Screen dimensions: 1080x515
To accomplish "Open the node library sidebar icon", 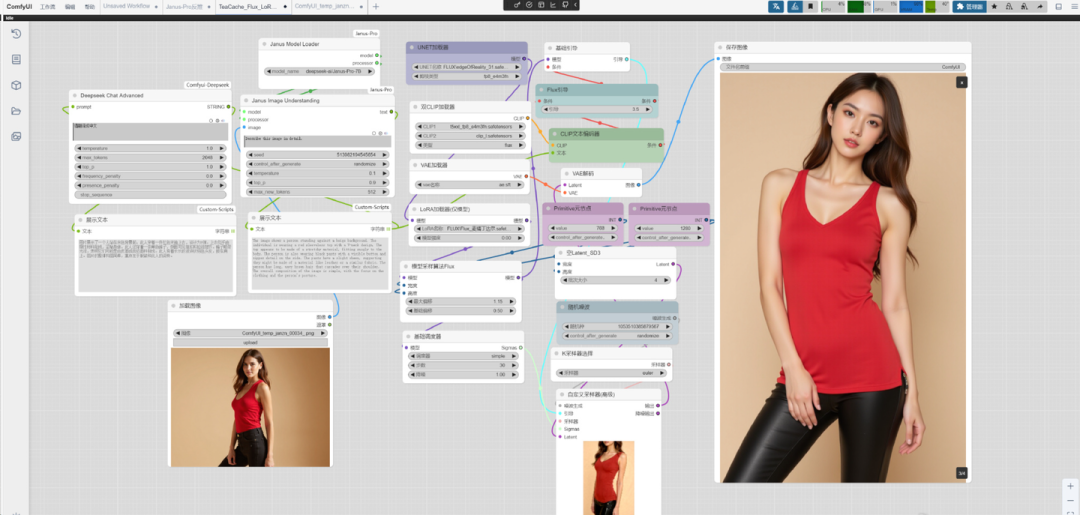I will [x=17, y=59].
